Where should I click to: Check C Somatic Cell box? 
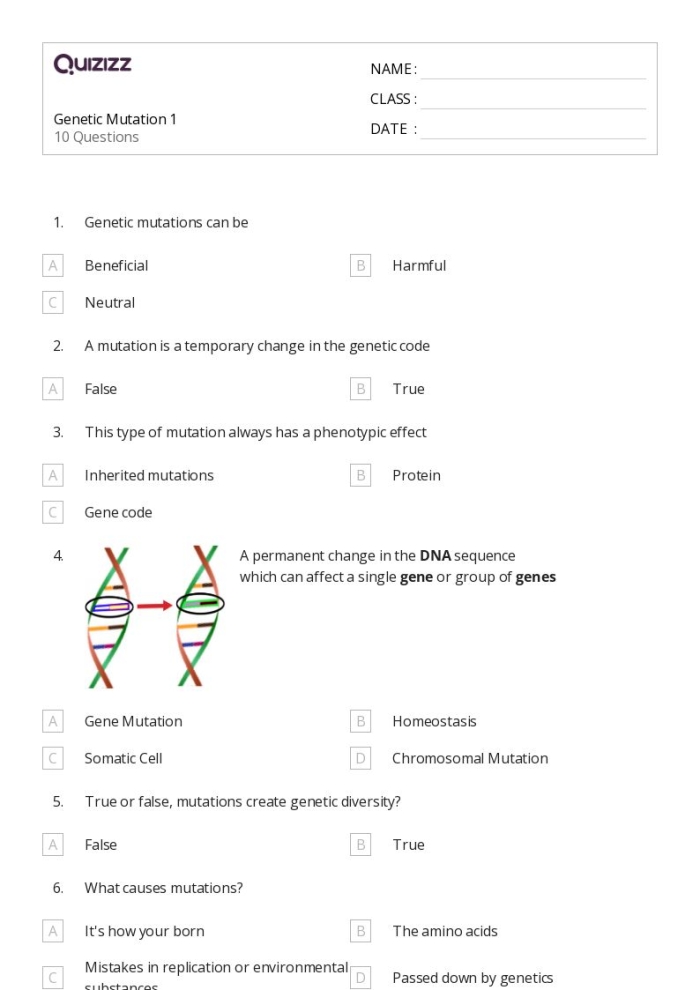click(53, 759)
